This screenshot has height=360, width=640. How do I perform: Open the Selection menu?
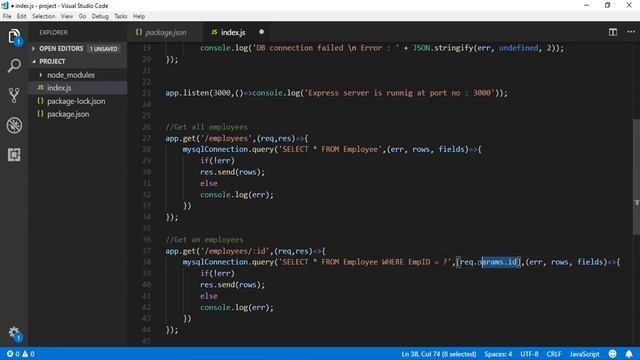point(43,16)
